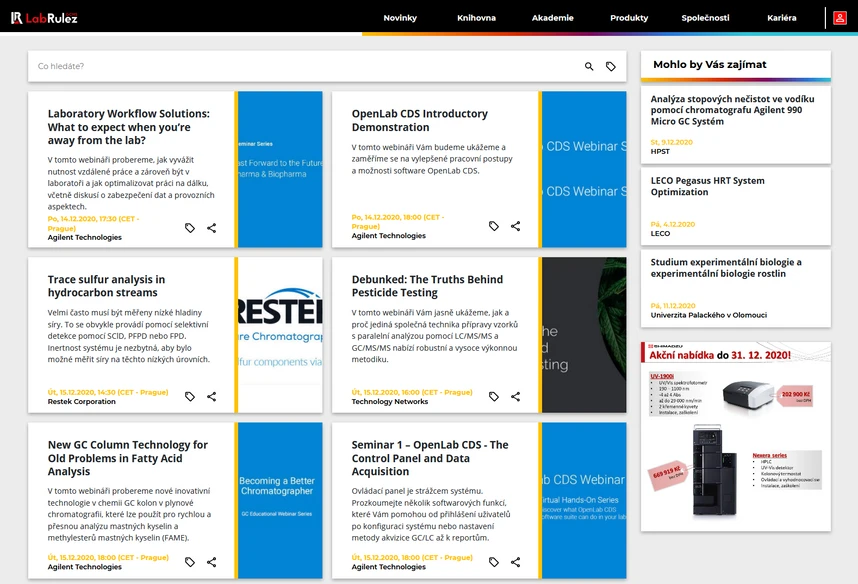
Task: Open the user account icon
Action: tap(839, 18)
